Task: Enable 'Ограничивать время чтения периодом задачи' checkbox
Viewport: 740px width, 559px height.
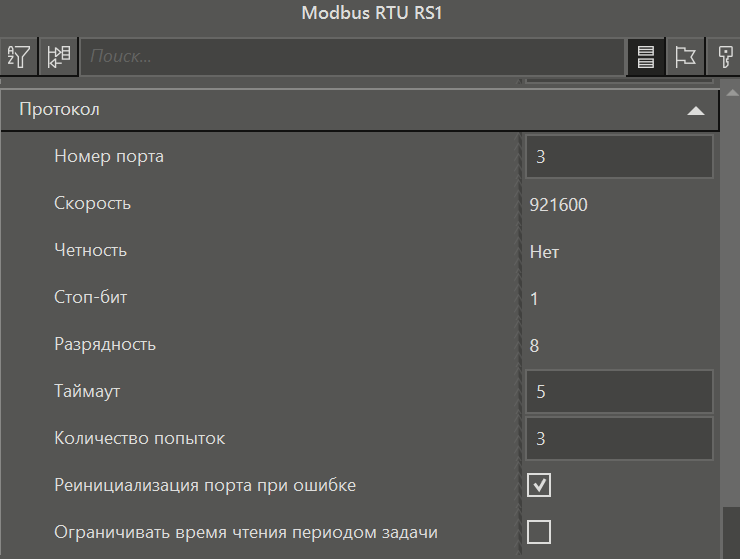Action: coord(539,532)
